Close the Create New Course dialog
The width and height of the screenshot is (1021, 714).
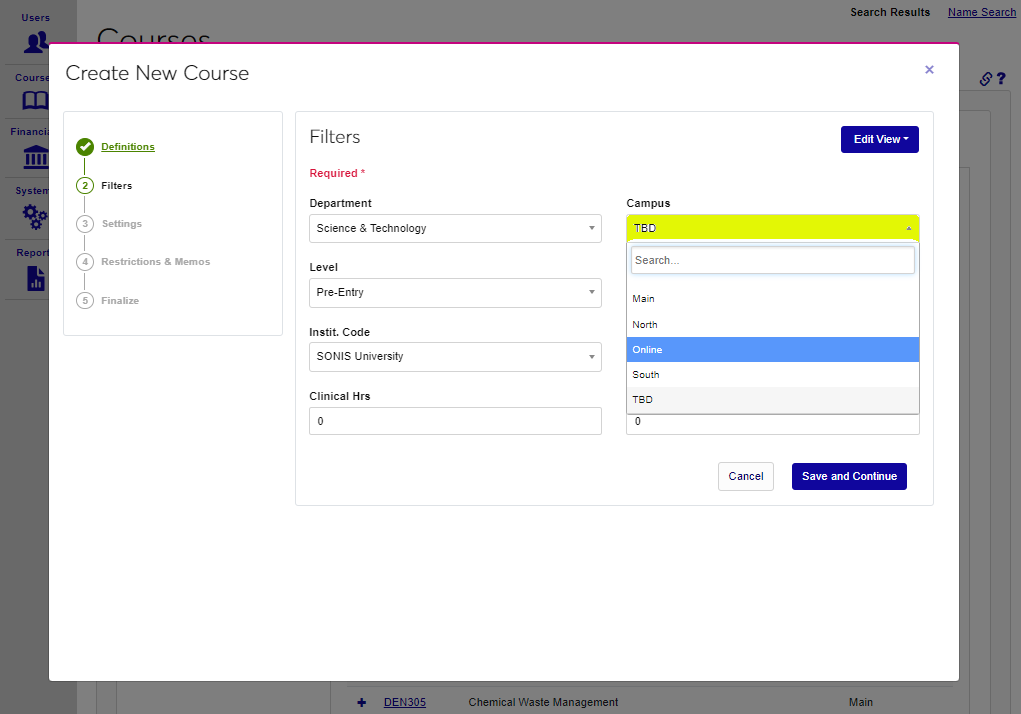point(929,70)
